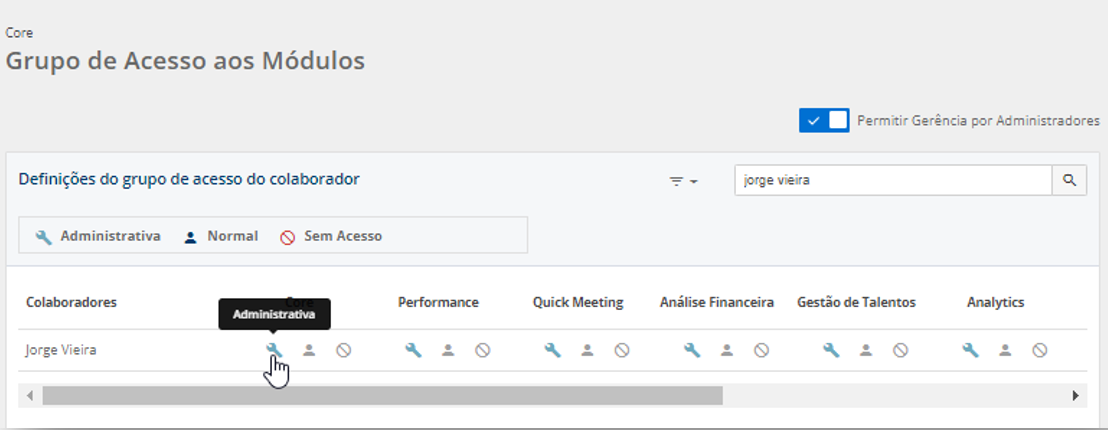Grant Administrativa access for Quick Meeting
The image size is (1108, 430).
[x=552, y=350]
